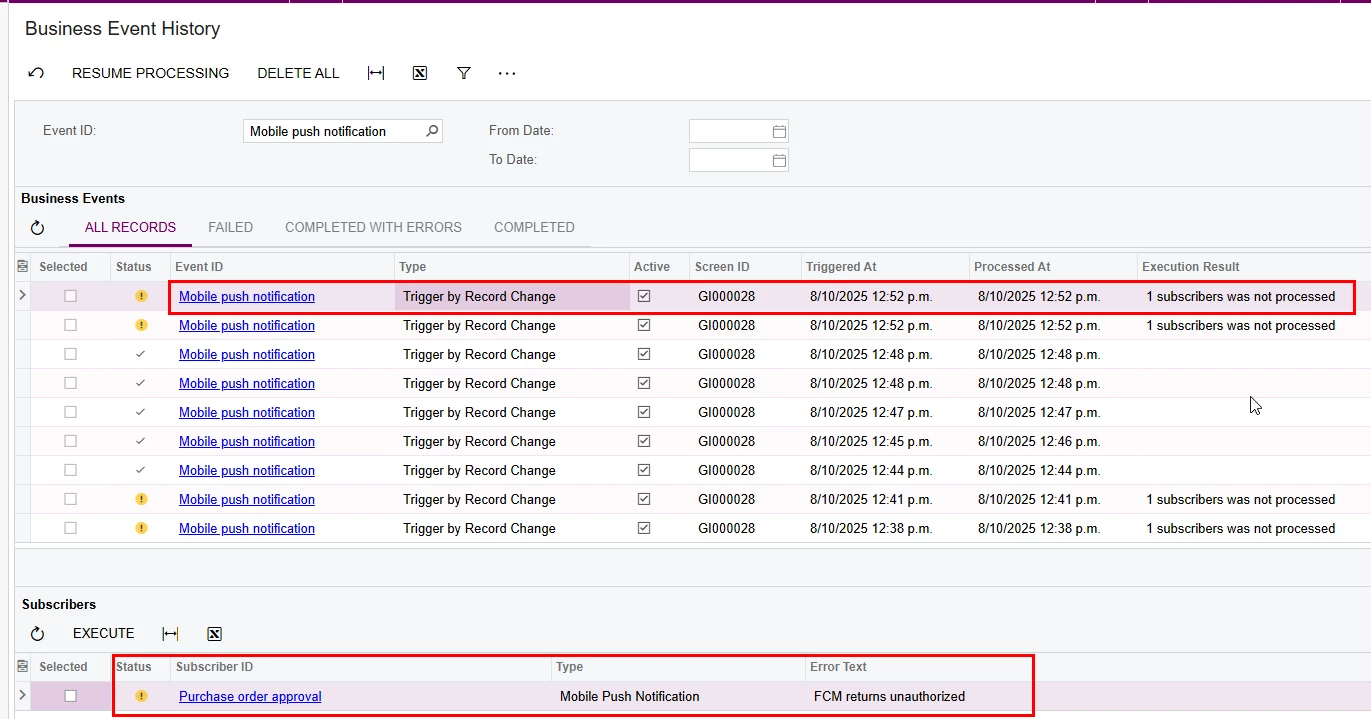1371x719 pixels.
Task: Tick Selected checkbox for the 12:38 p.m. event
Action: coord(70,528)
